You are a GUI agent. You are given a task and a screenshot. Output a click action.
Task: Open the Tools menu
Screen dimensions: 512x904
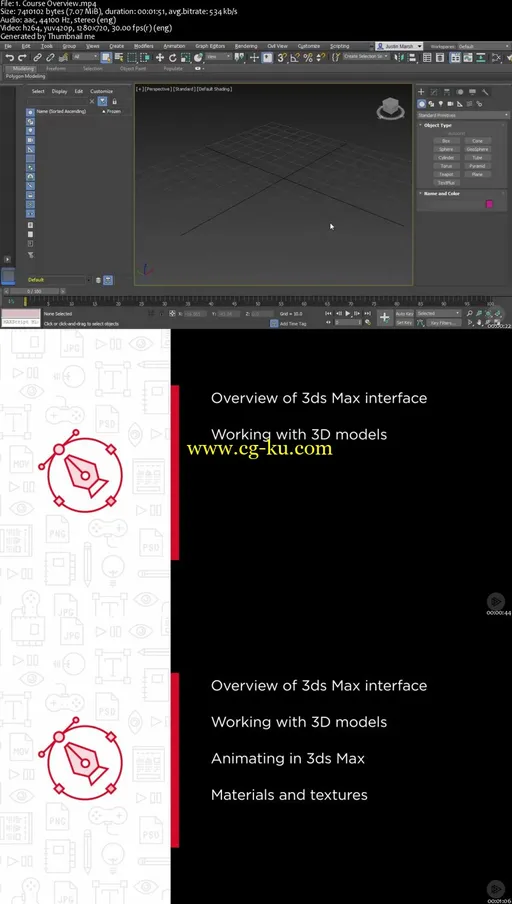[x=47, y=46]
